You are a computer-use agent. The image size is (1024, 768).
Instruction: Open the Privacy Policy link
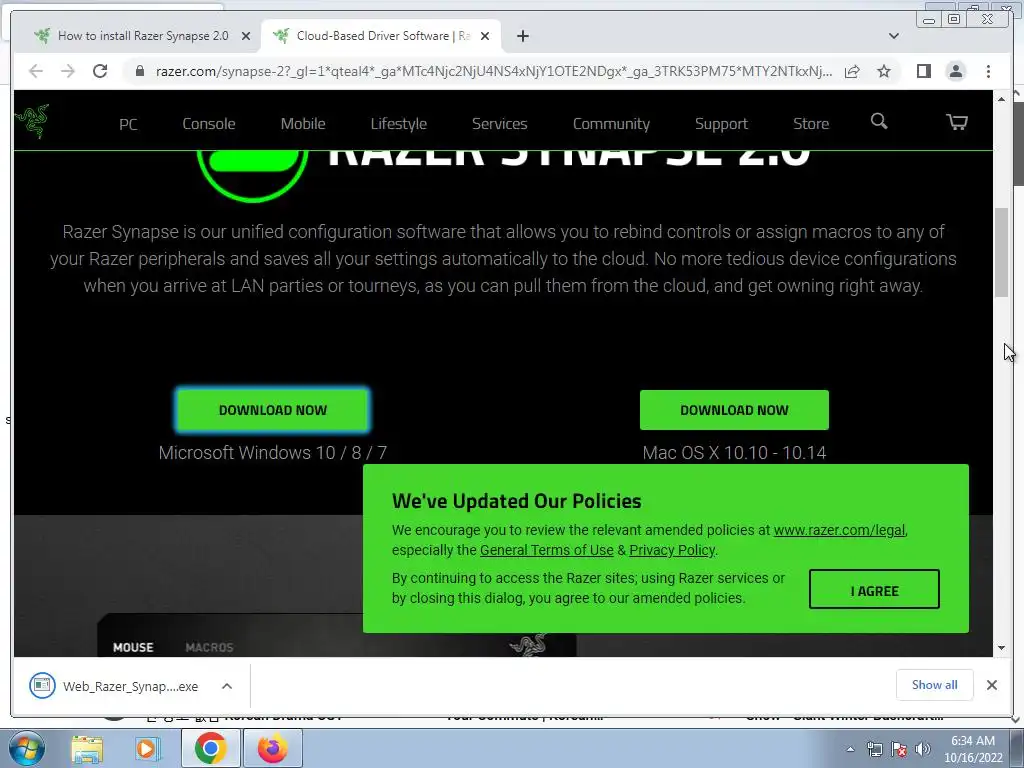point(671,550)
